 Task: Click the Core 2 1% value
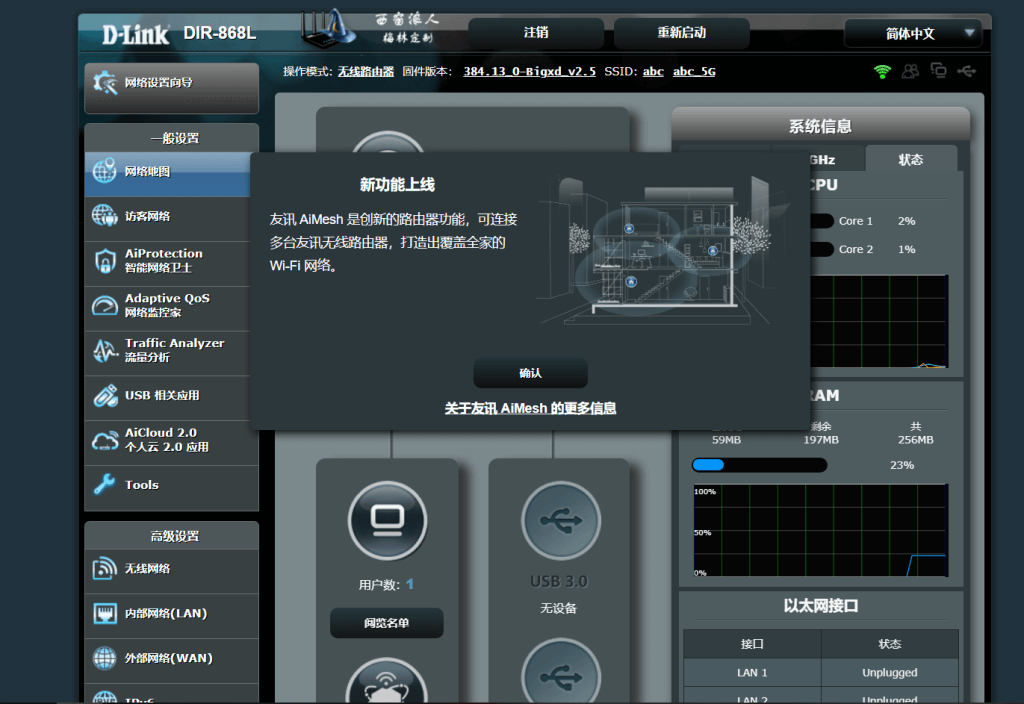pyautogui.click(x=906, y=249)
